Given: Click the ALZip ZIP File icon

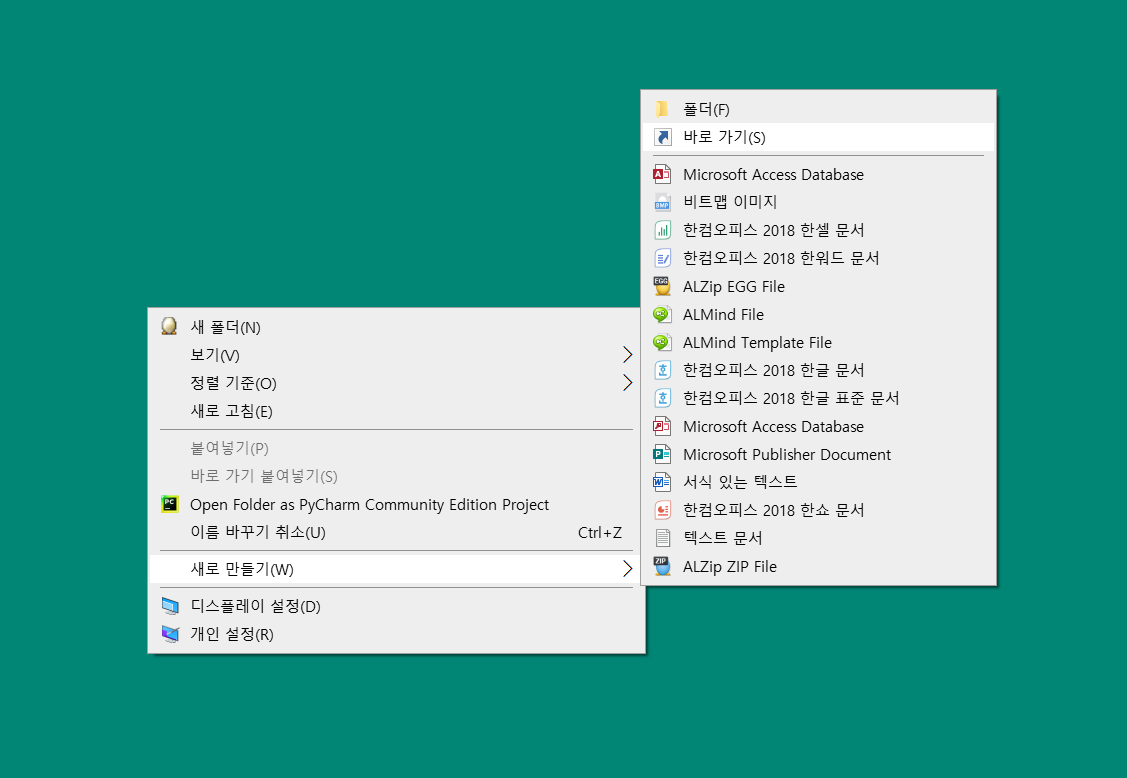Looking at the screenshot, I should pyautogui.click(x=662, y=566).
